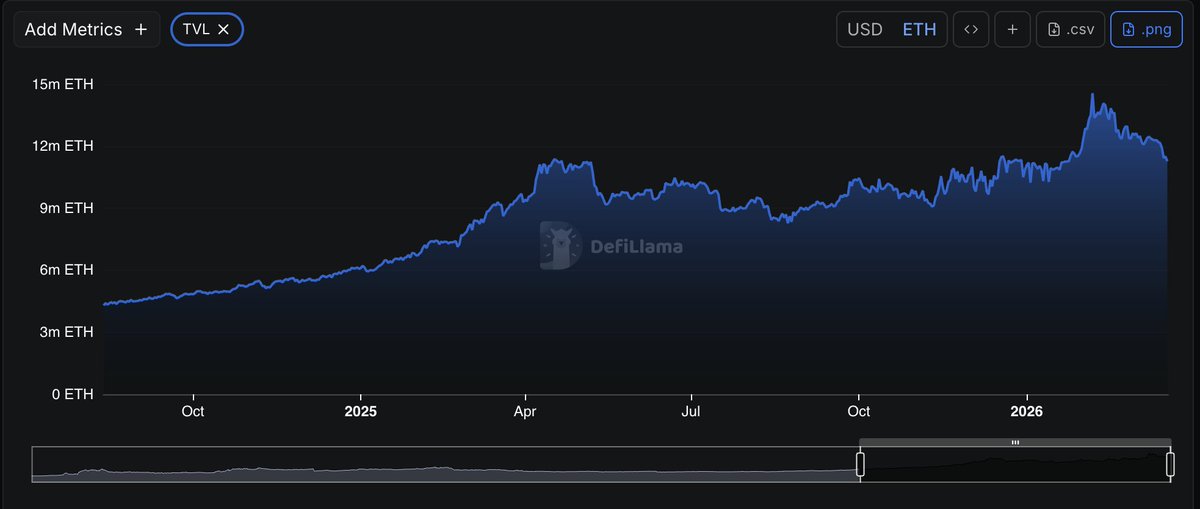This screenshot has width=1200, height=509.
Task: Click the 3m ETH axis label
Action: click(67, 332)
